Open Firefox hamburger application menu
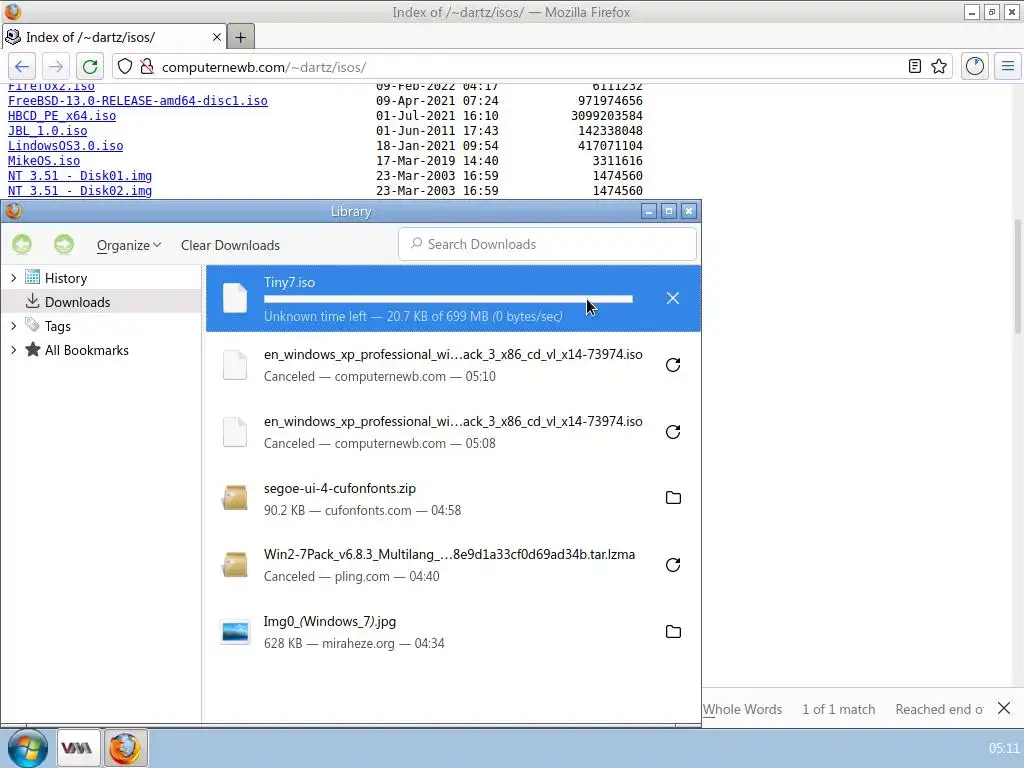Screen dimensions: 1024x768 tap(1008, 66)
